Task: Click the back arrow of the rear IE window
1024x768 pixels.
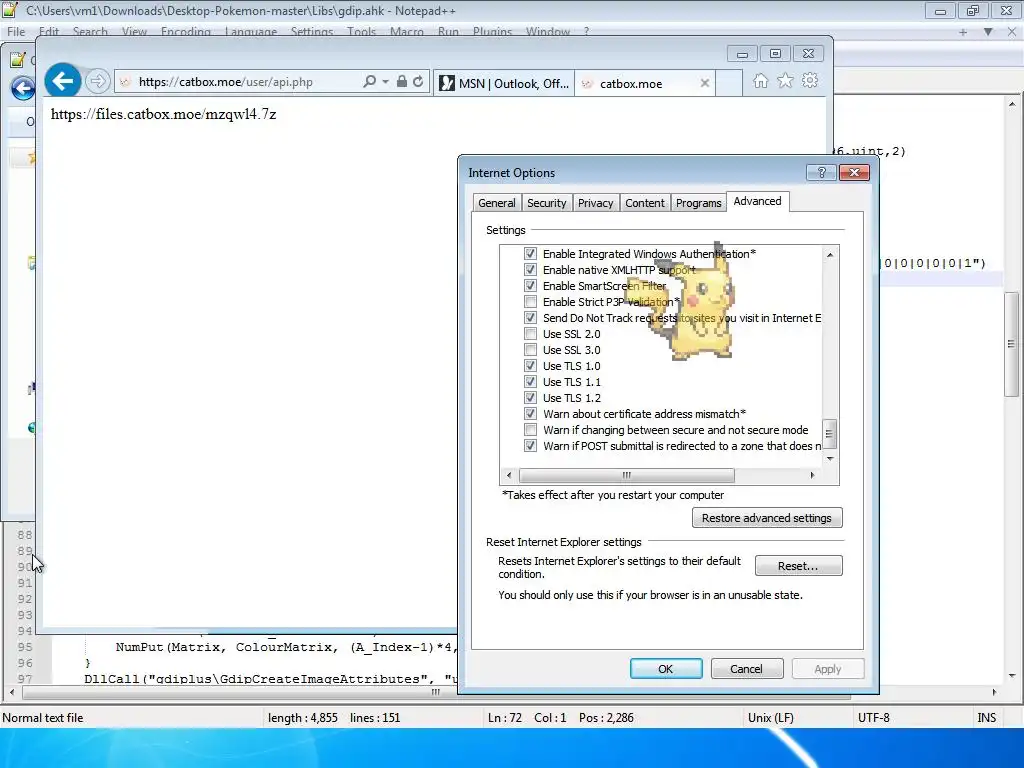Action: tap(23, 88)
